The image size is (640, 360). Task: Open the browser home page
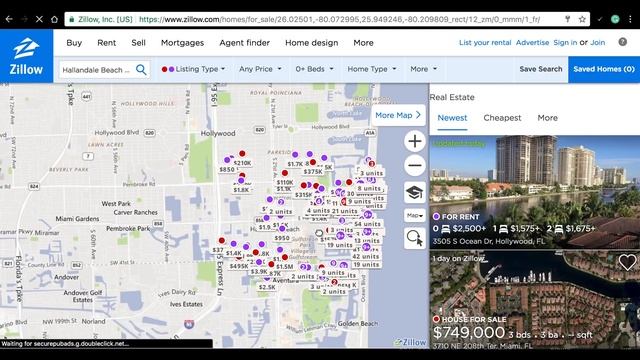[x=54, y=19]
